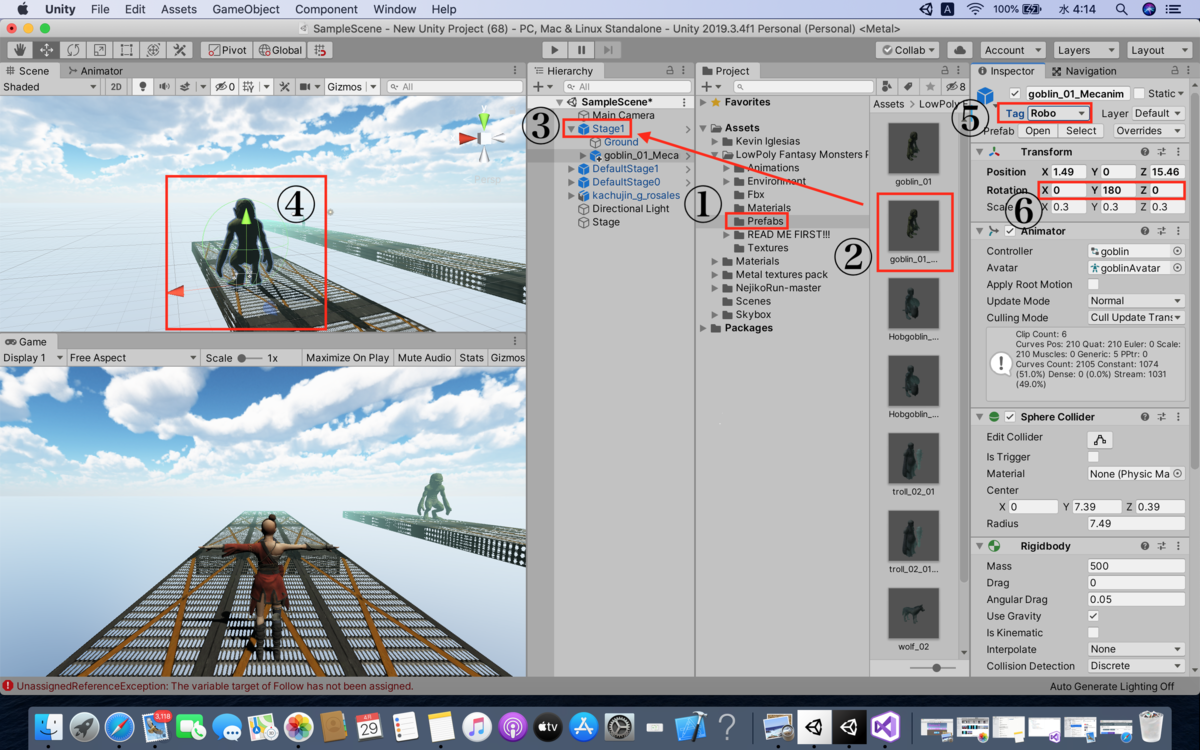Collapse the Transform component foldout

(979, 152)
